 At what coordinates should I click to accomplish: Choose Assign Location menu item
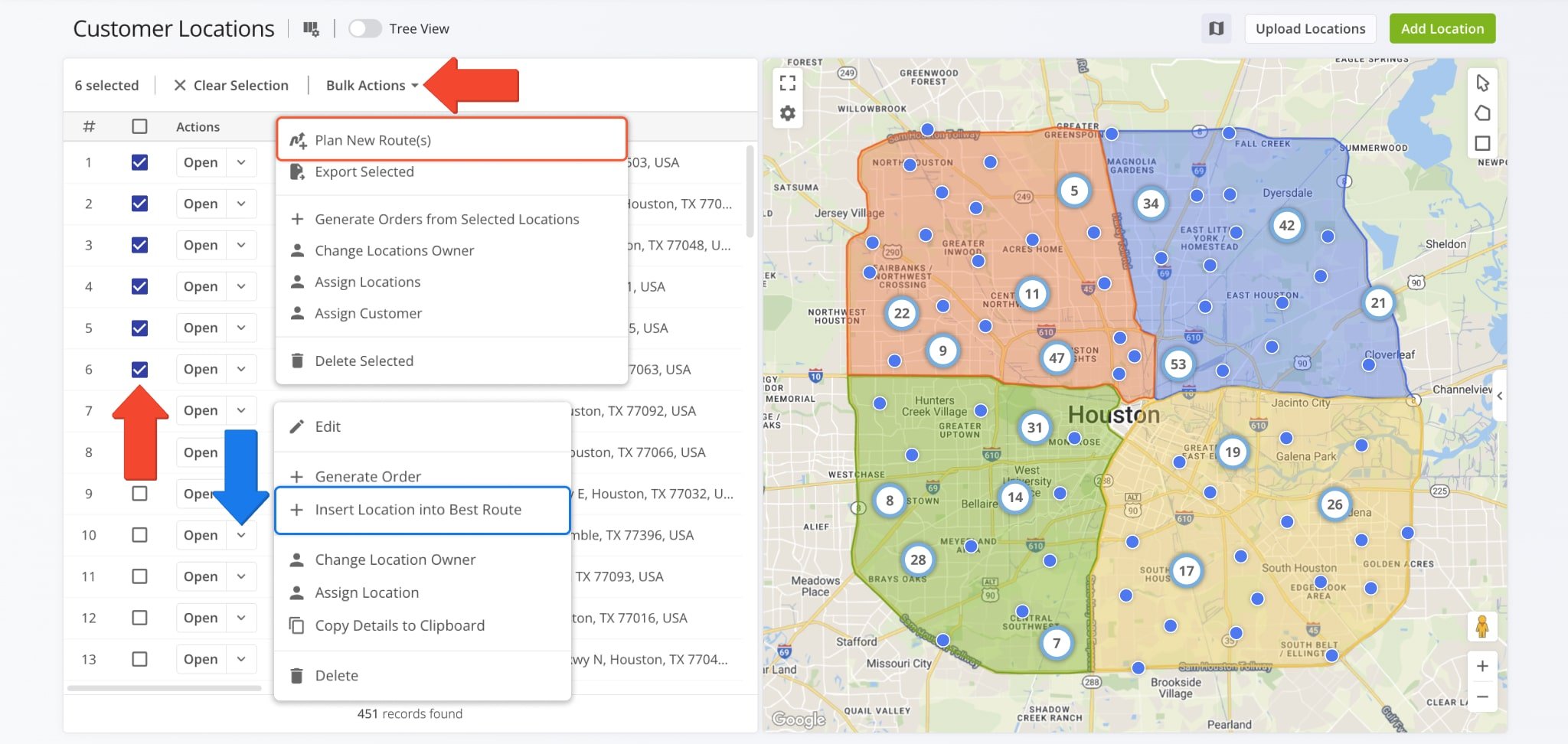point(423,592)
